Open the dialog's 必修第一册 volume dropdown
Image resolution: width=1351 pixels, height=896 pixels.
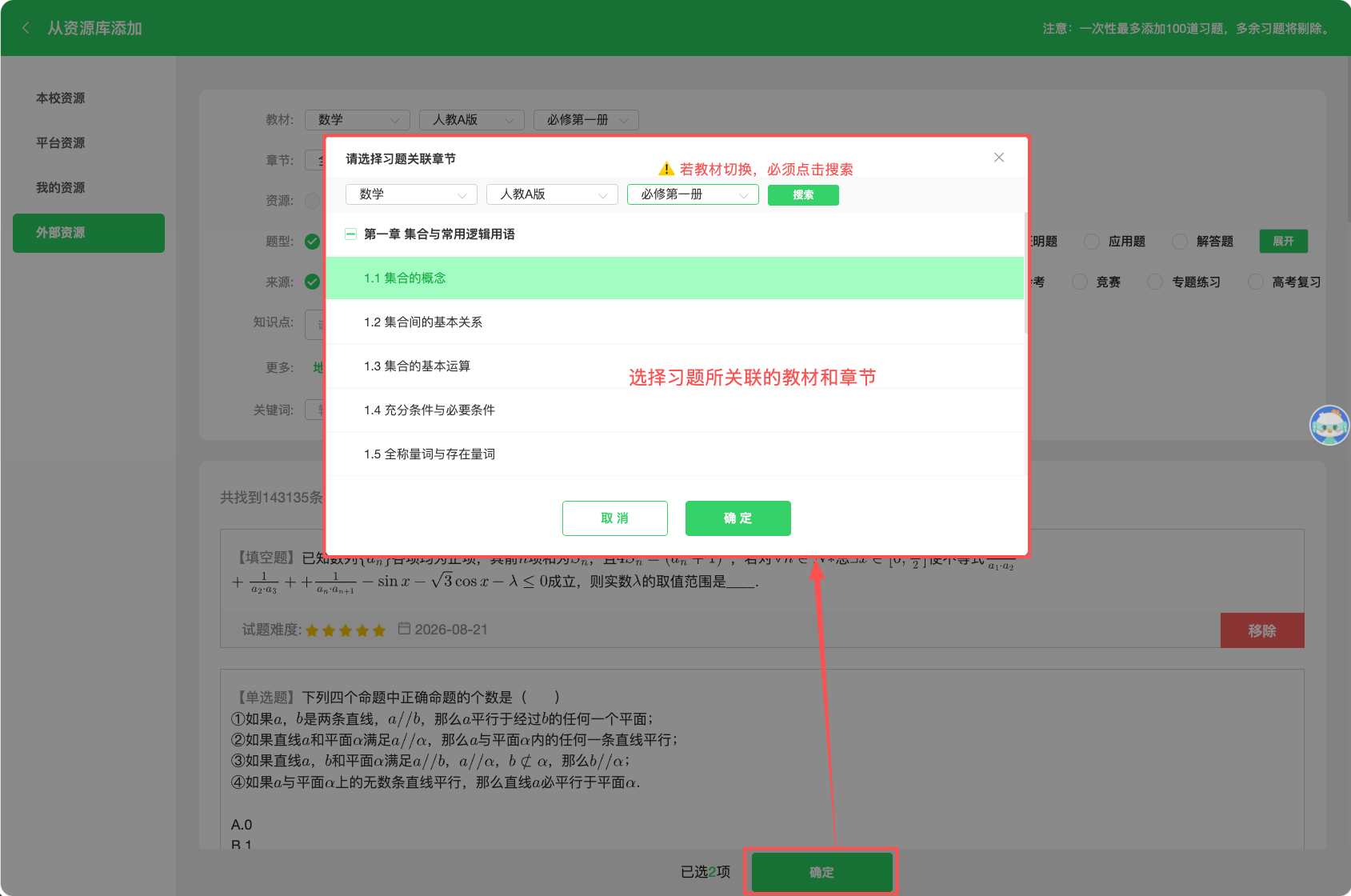click(x=693, y=194)
